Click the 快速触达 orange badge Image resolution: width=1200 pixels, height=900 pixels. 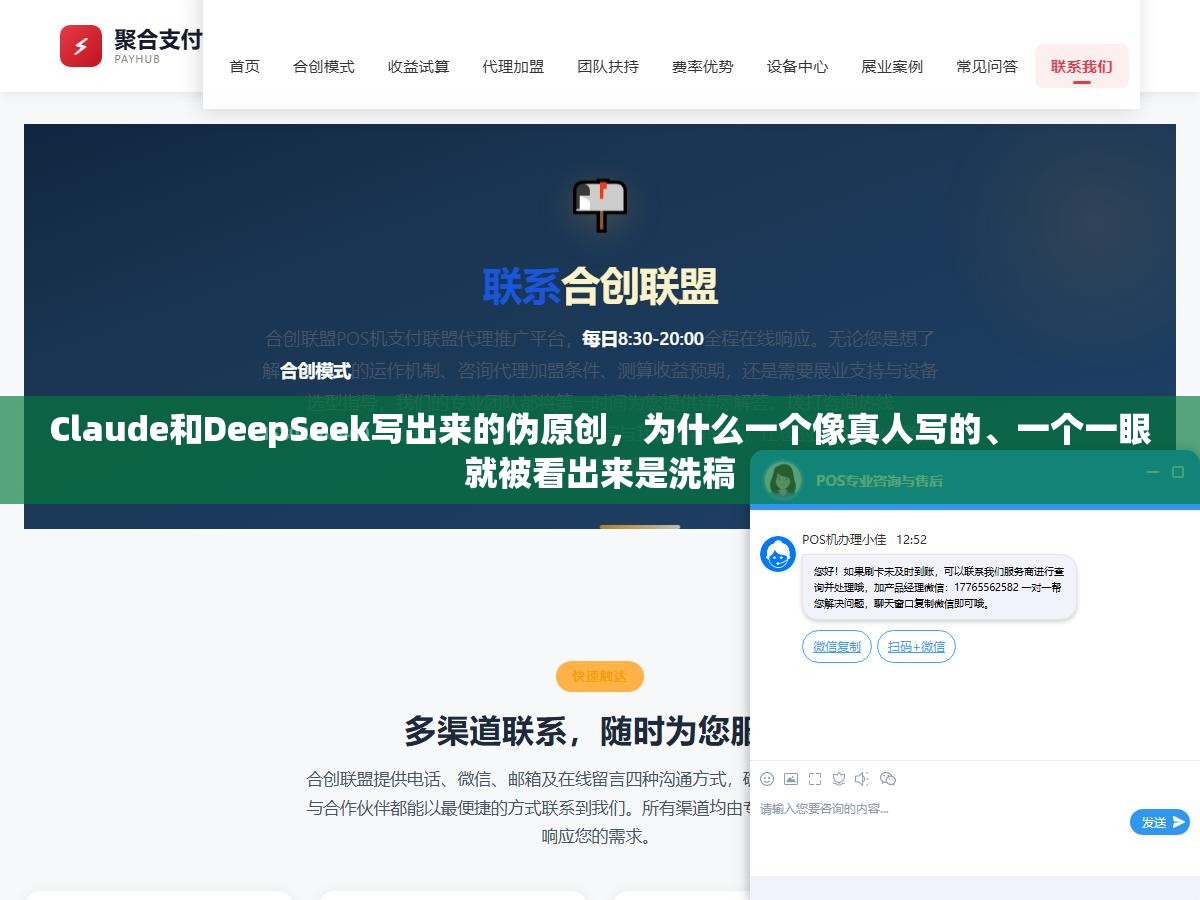[600, 677]
